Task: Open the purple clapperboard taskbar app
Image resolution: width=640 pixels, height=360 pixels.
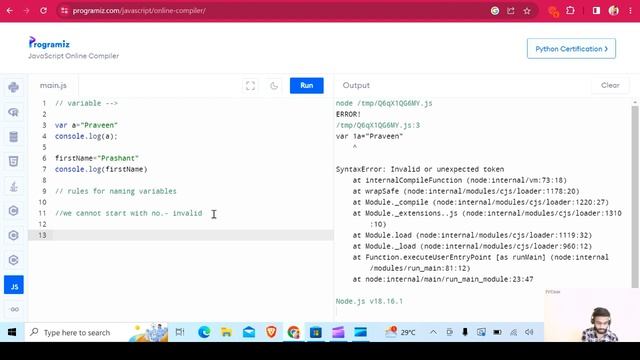Action: 338,332
